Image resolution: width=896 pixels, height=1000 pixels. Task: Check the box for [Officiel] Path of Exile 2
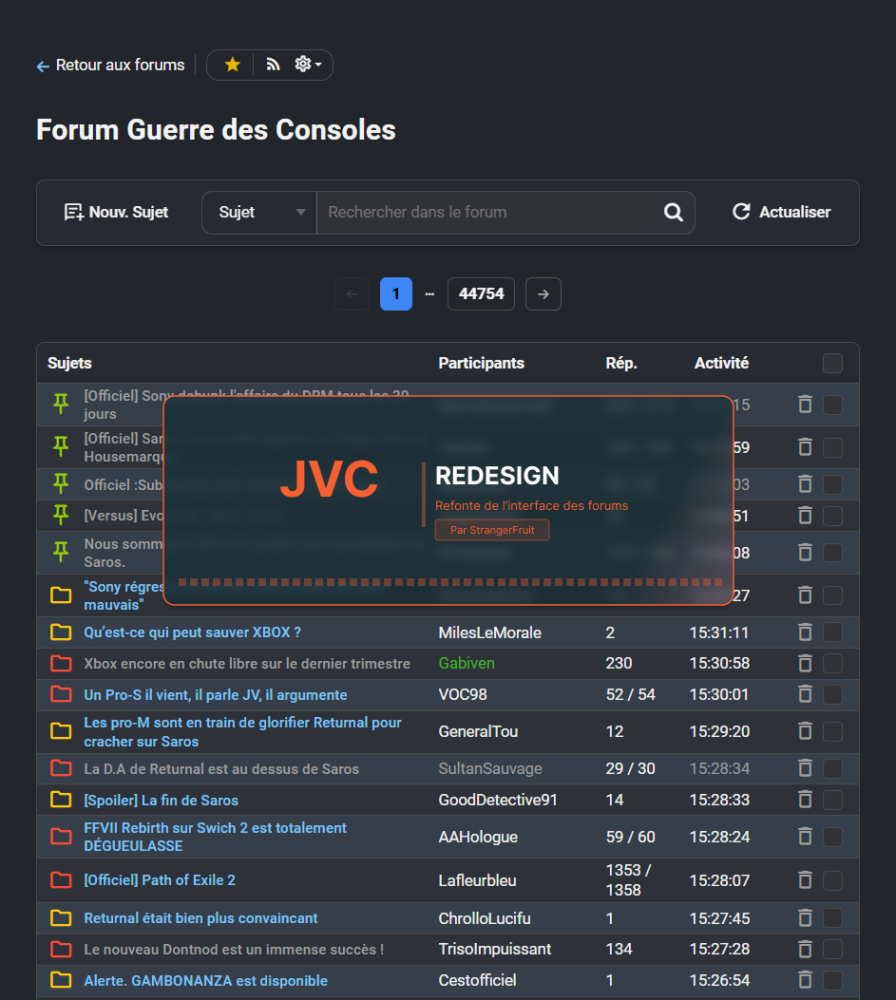point(832,881)
